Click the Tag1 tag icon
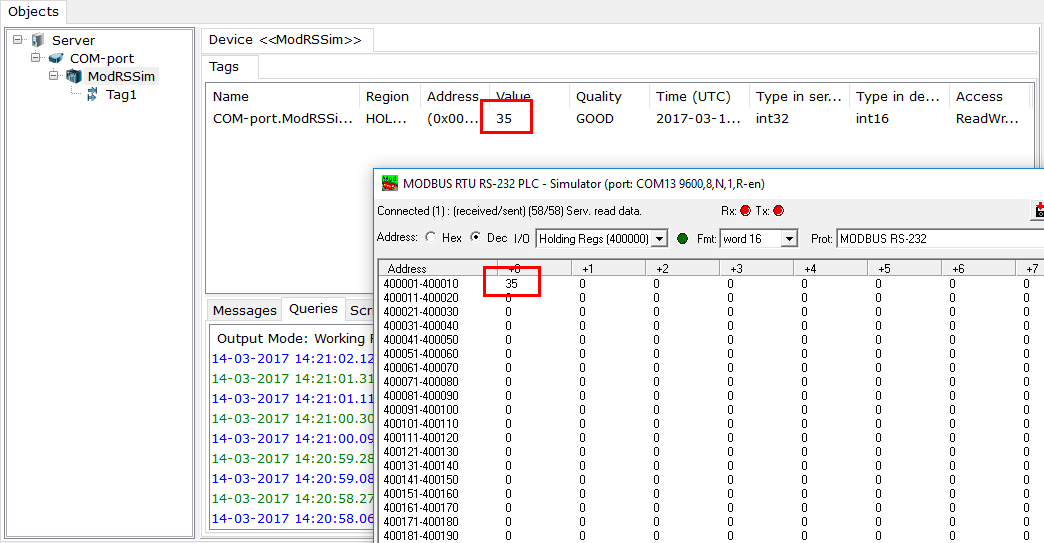 coord(93,95)
